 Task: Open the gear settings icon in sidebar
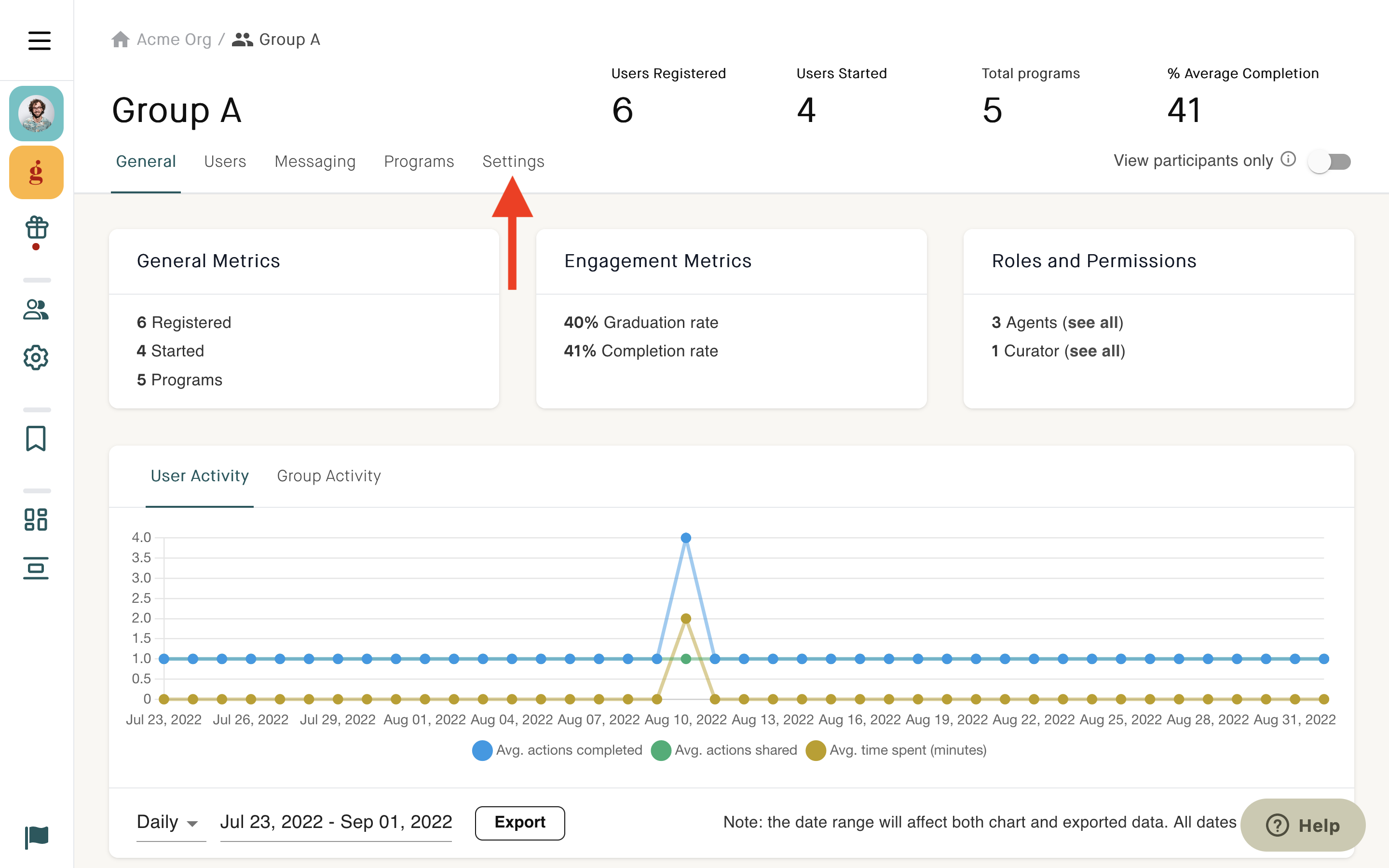(x=36, y=358)
